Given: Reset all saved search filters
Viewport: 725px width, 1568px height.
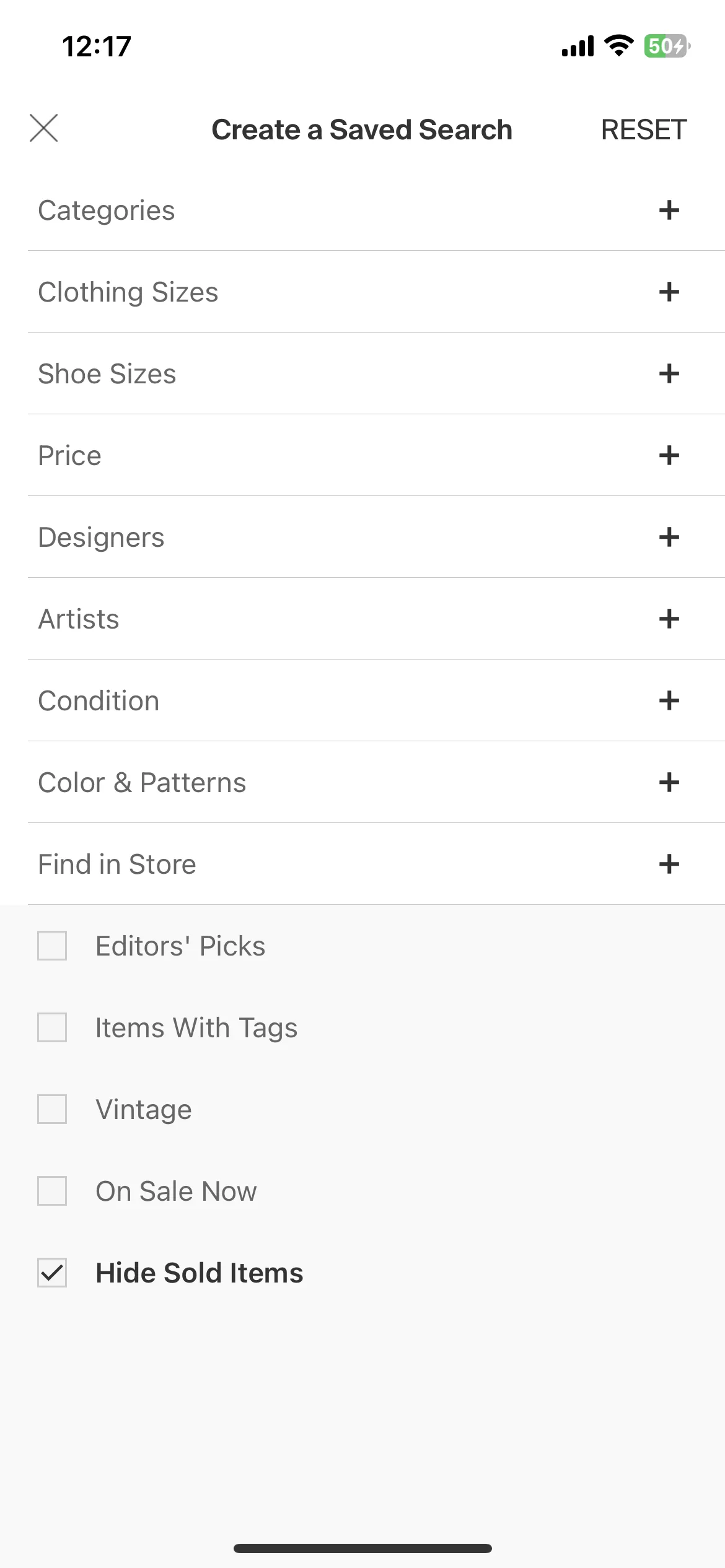Looking at the screenshot, I should click(x=644, y=130).
